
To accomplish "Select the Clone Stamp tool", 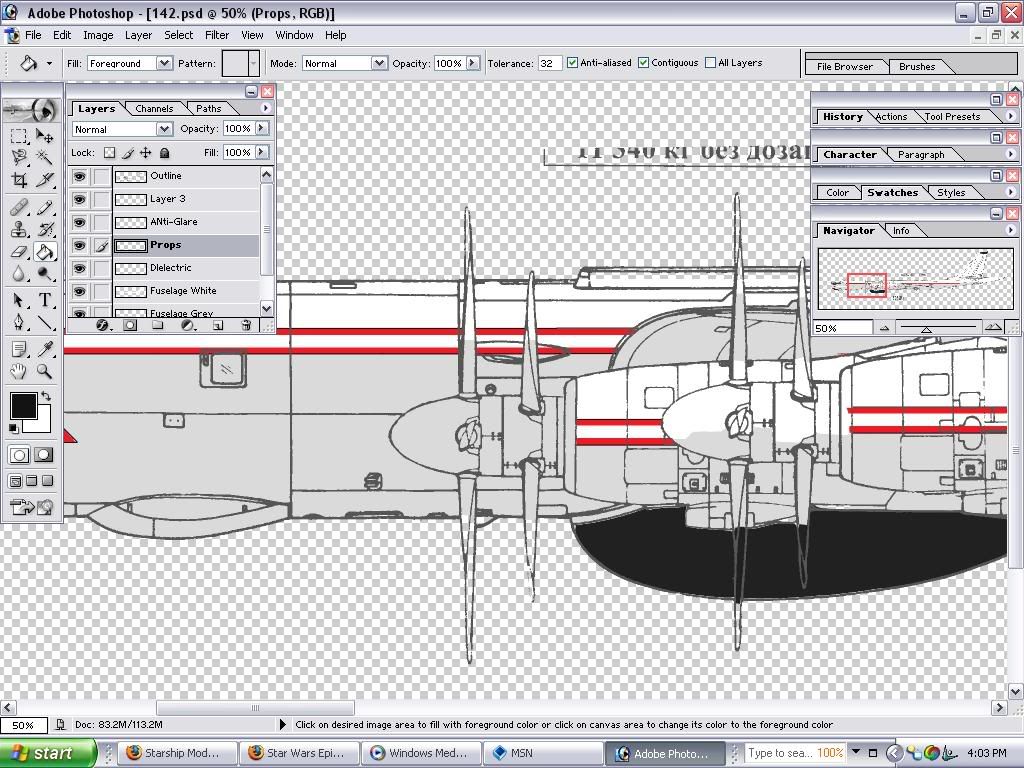I will pyautogui.click(x=19, y=229).
